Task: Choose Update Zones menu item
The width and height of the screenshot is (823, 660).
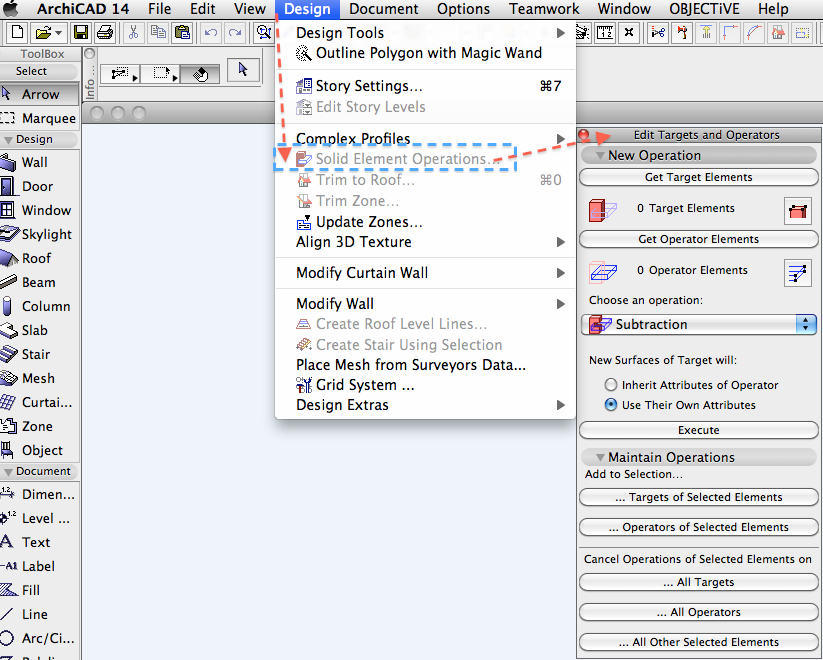Action: [425, 222]
